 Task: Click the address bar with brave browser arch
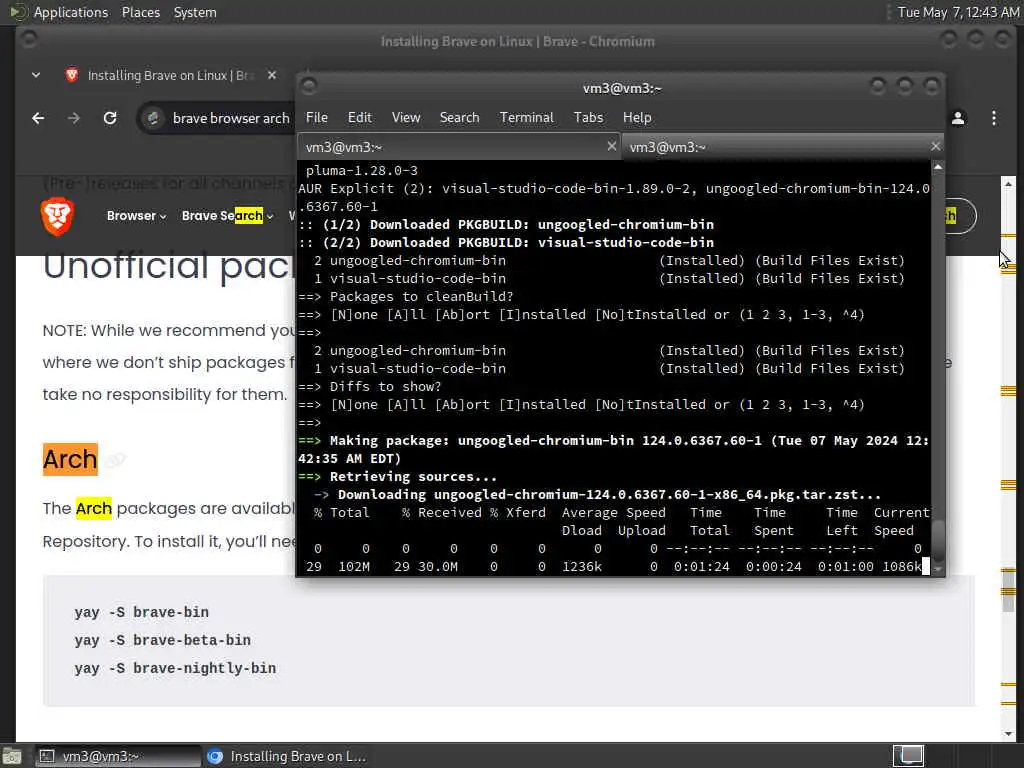click(230, 118)
